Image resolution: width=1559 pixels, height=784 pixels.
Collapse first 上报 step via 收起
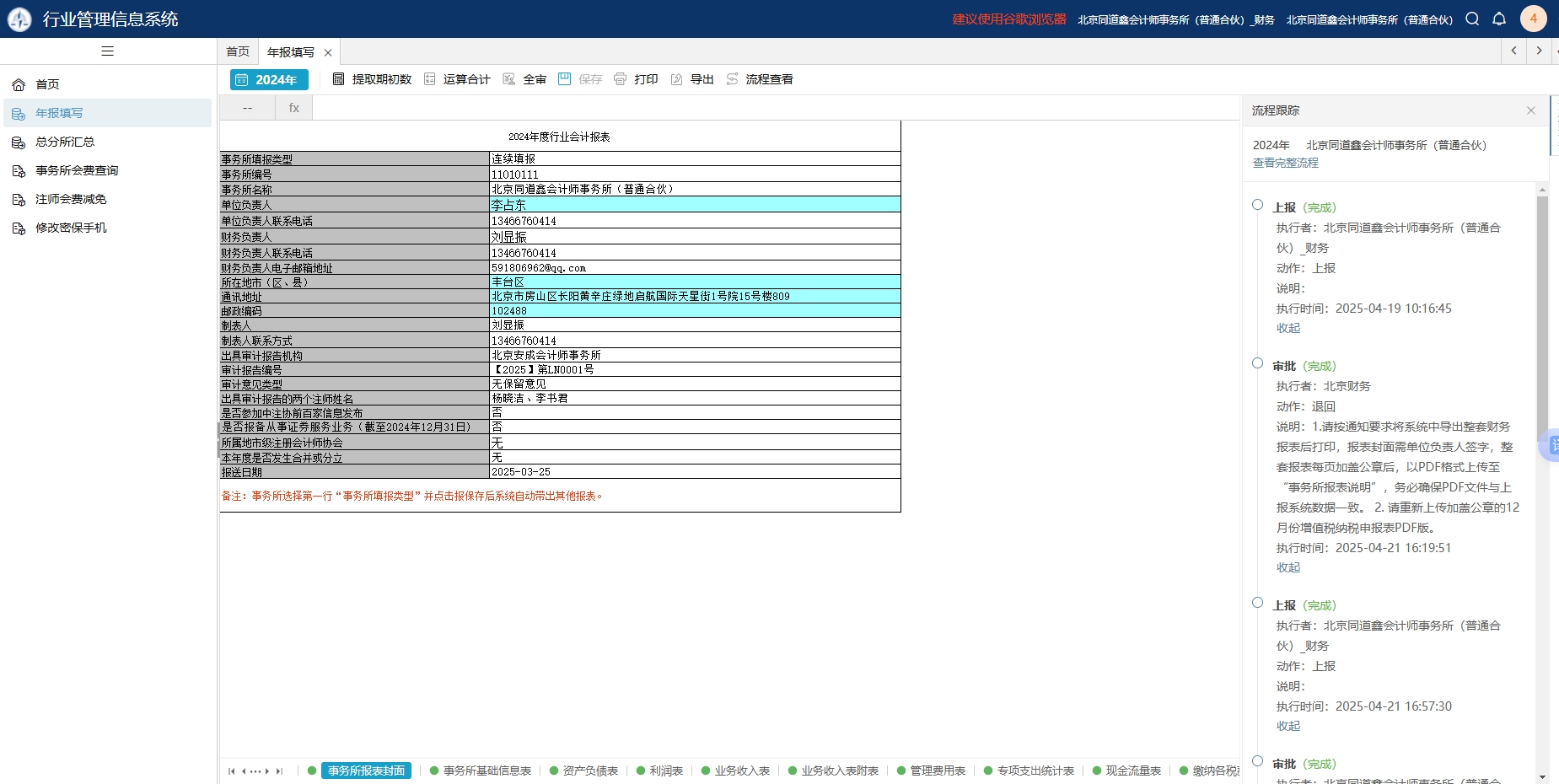1288,328
